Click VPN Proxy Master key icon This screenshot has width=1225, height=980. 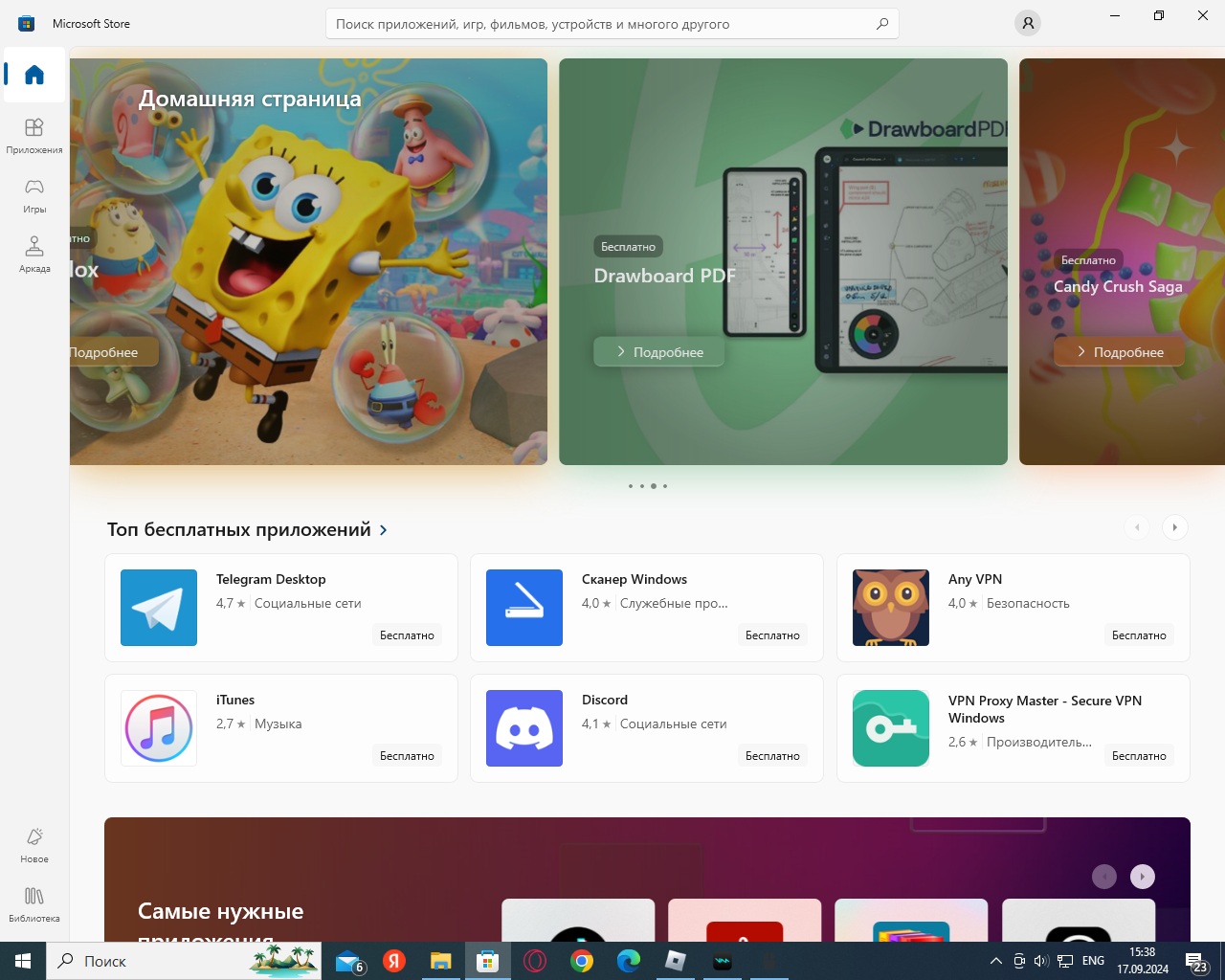click(891, 728)
